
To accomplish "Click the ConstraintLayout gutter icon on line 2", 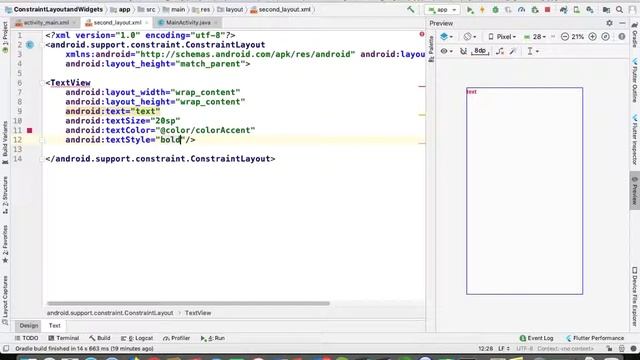I will [30, 45].
